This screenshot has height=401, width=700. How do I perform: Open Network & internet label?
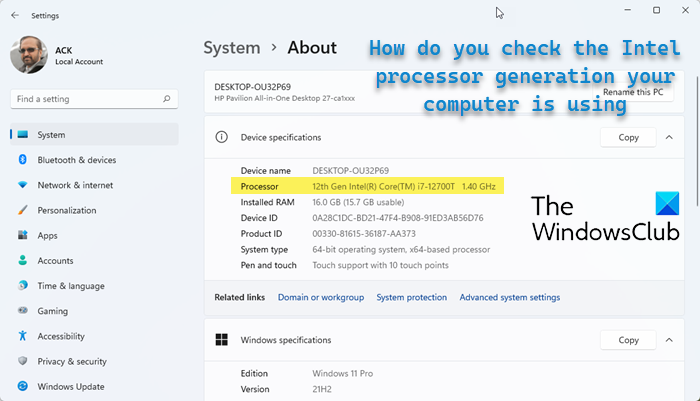point(75,185)
